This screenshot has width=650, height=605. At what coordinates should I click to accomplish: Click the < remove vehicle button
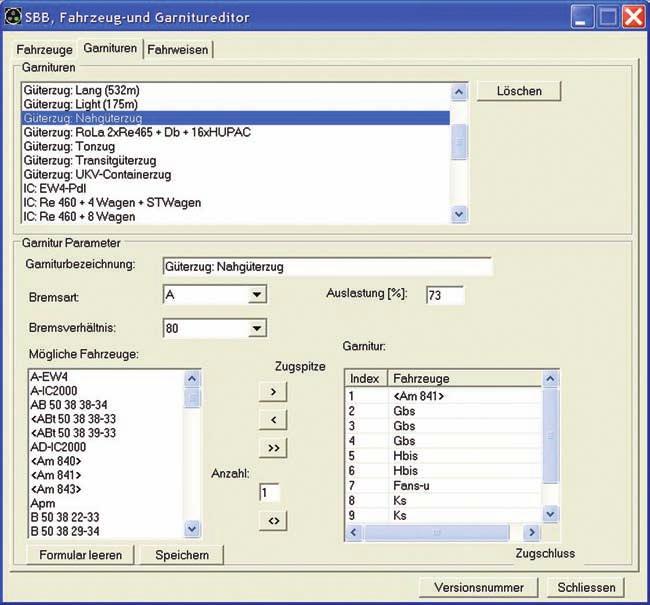click(273, 420)
